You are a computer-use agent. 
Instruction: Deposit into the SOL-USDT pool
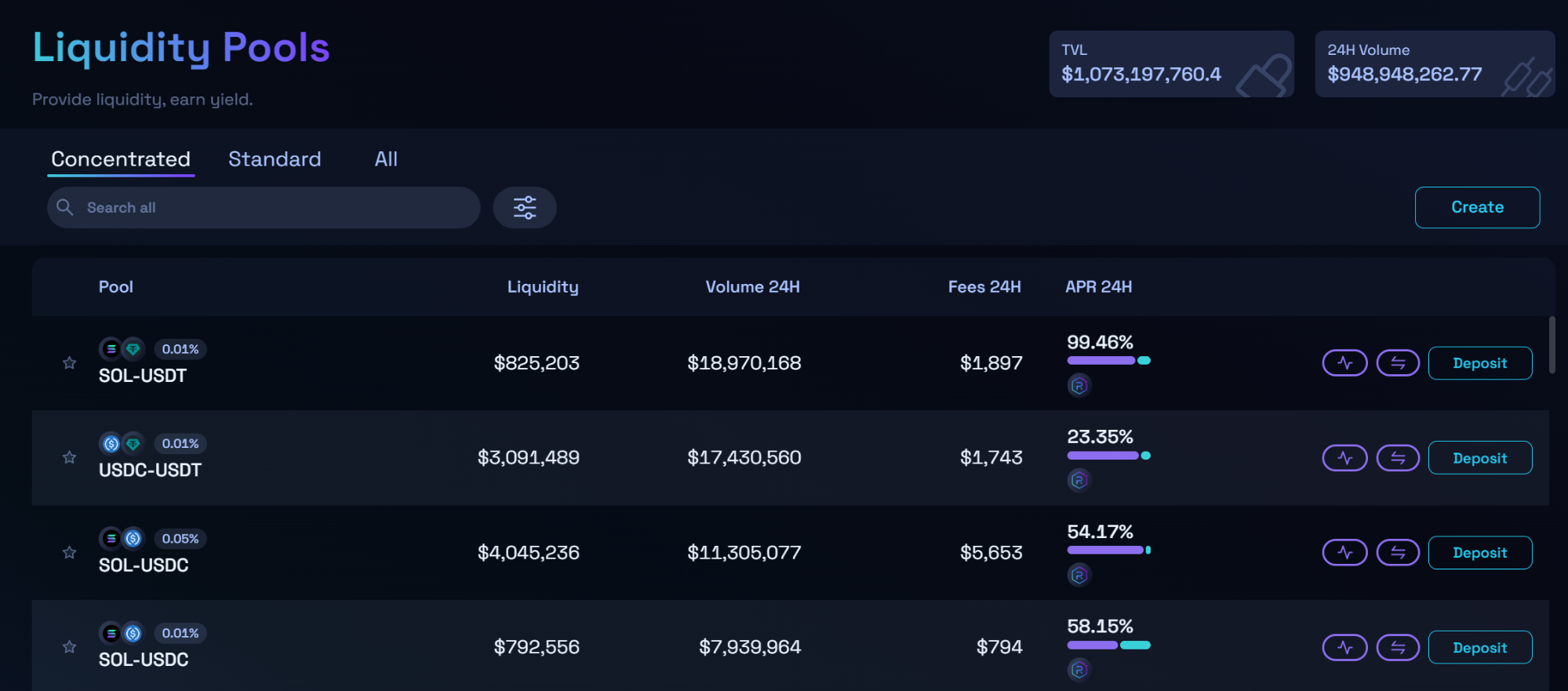click(x=1479, y=363)
